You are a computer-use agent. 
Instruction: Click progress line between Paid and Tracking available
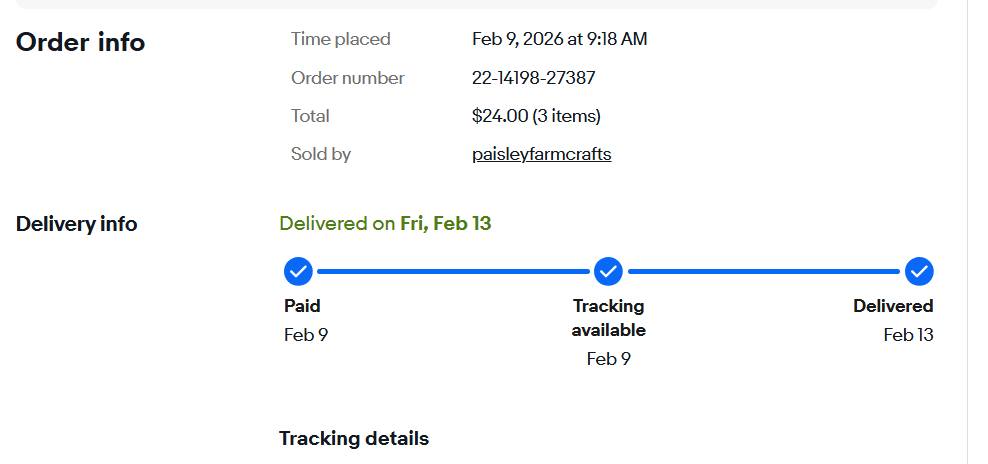[x=452, y=271]
